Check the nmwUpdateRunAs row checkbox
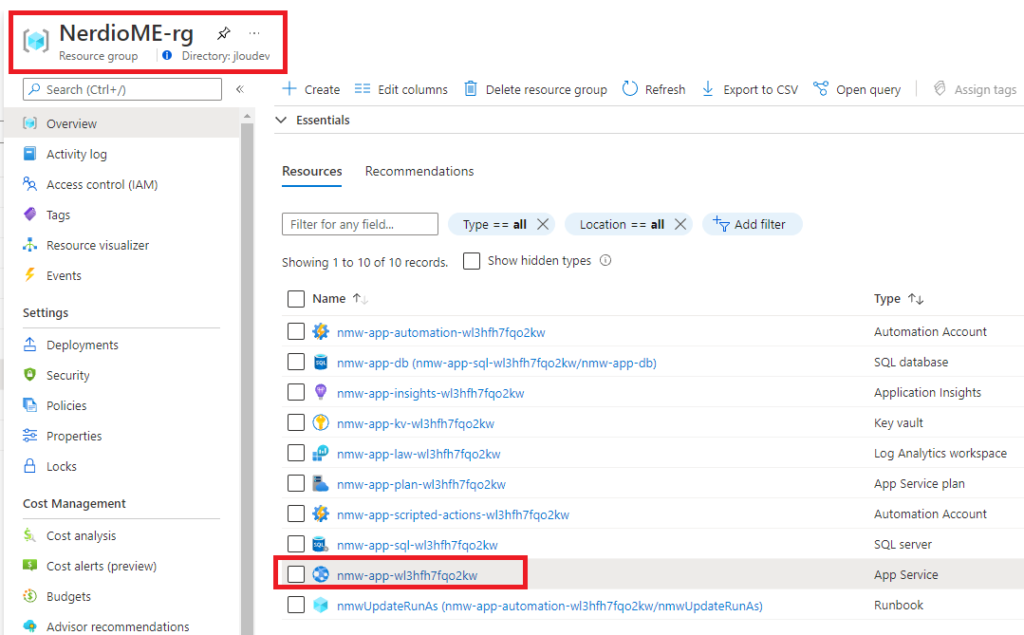1024x635 pixels. tap(296, 604)
